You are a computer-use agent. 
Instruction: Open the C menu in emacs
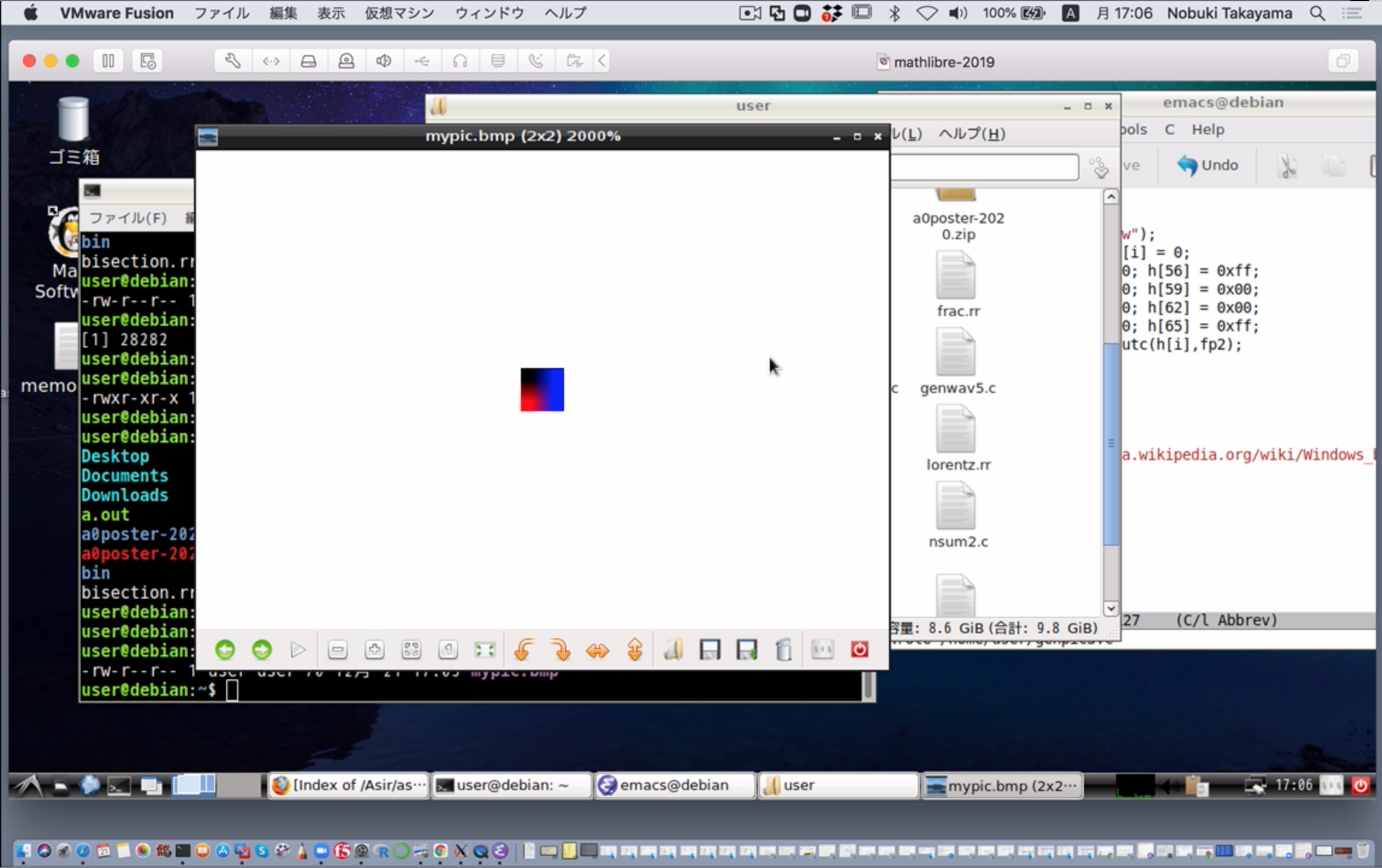click(x=1169, y=129)
